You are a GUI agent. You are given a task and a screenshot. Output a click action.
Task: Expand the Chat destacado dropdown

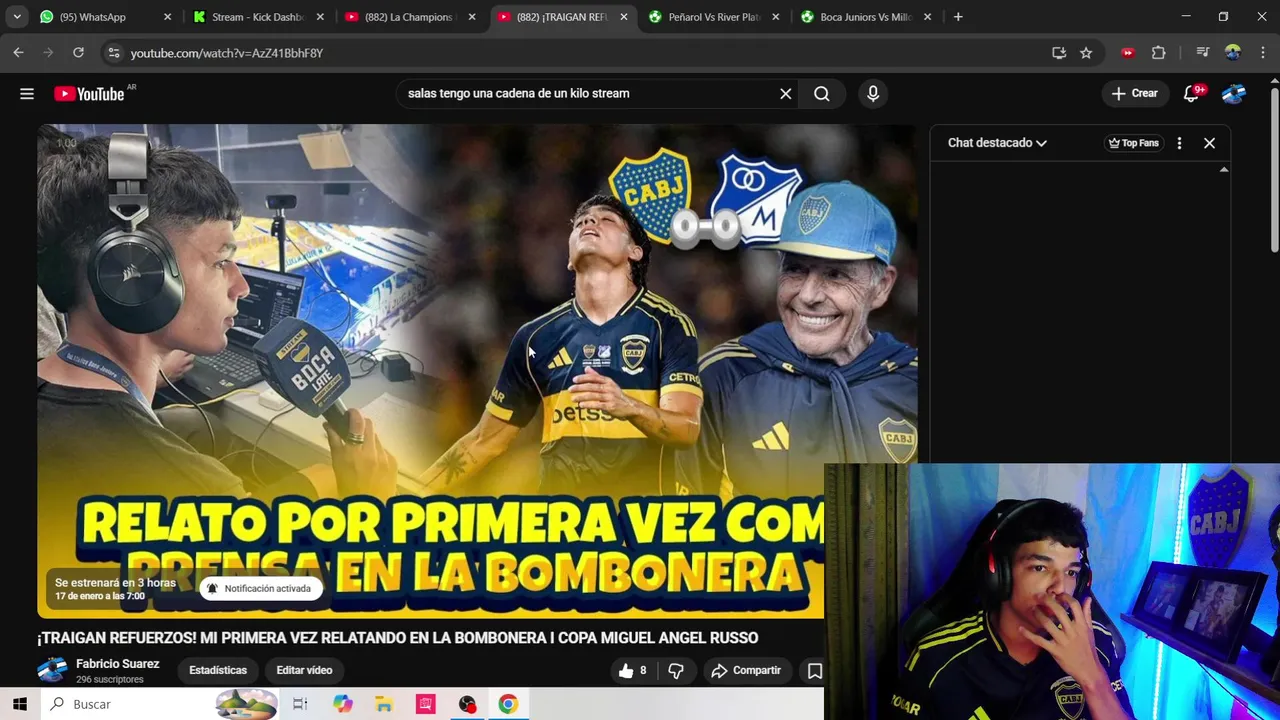997,143
